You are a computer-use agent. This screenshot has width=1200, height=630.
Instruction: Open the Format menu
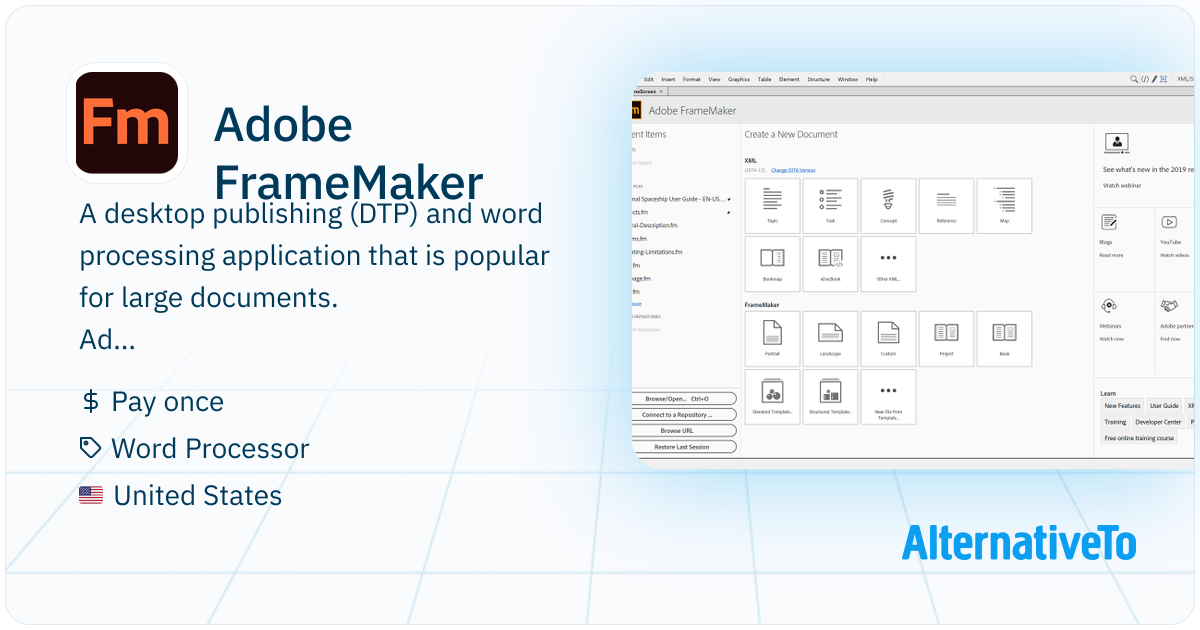coord(692,79)
